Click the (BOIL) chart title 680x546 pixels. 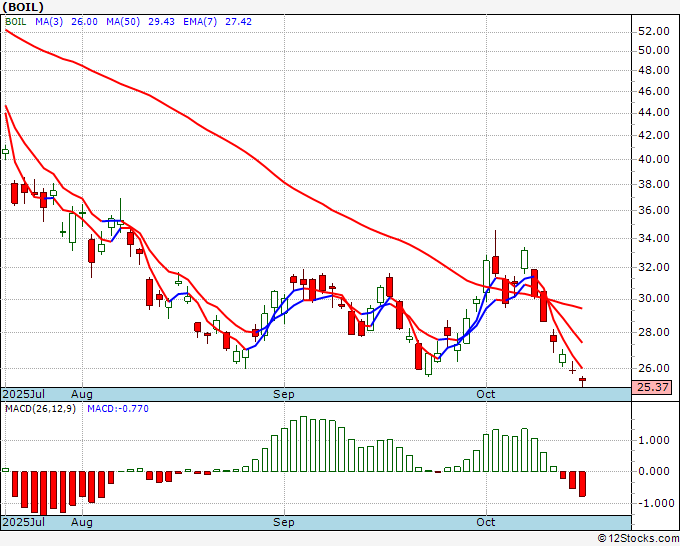coord(23,7)
